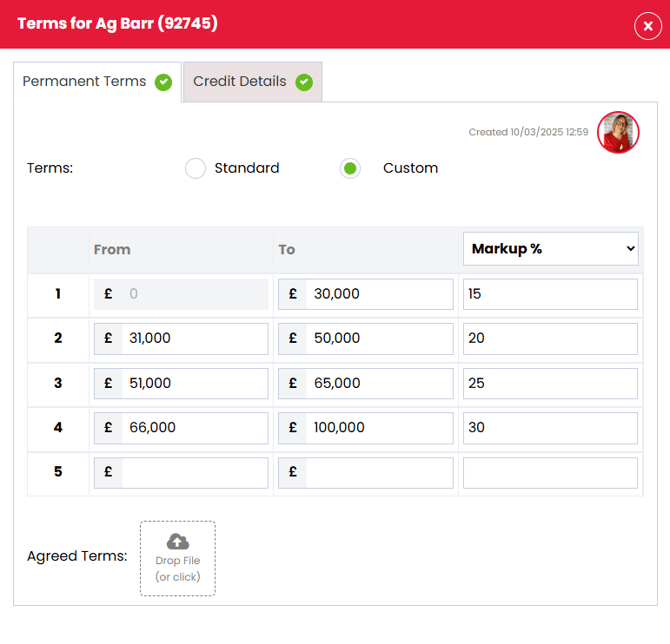Viewport: 670px width, 644px height.
Task: Select the Standard terms radio button
Action: (x=195, y=168)
